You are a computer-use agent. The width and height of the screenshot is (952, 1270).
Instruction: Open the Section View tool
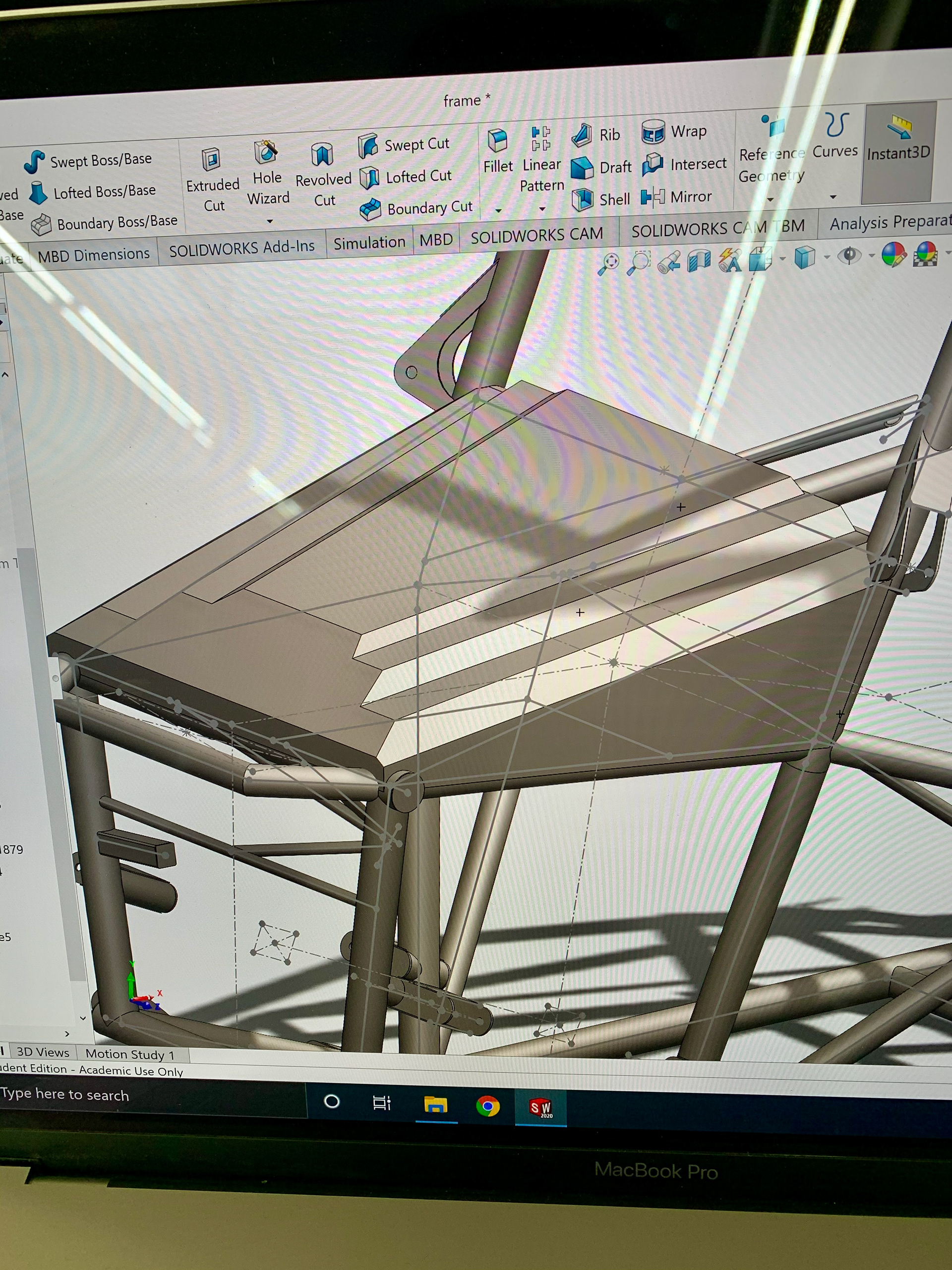[698, 260]
